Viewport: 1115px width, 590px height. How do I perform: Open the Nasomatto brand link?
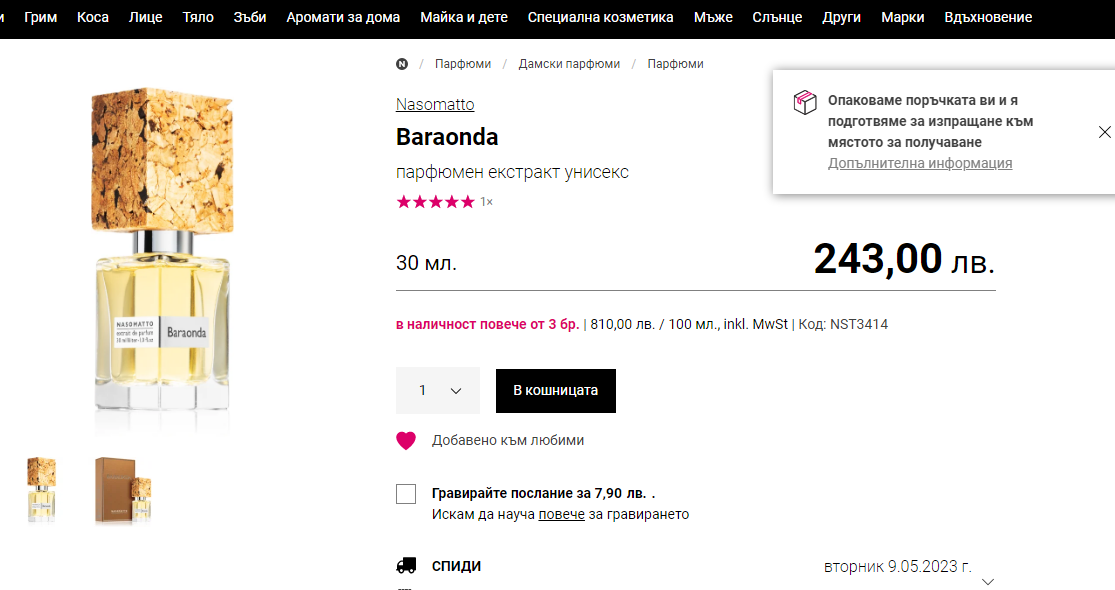tap(435, 104)
